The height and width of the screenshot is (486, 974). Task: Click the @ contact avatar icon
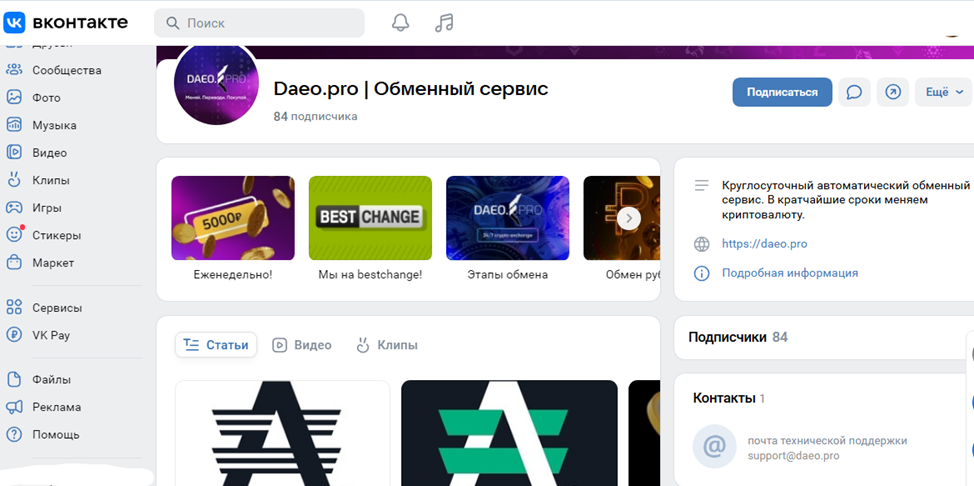click(x=714, y=446)
